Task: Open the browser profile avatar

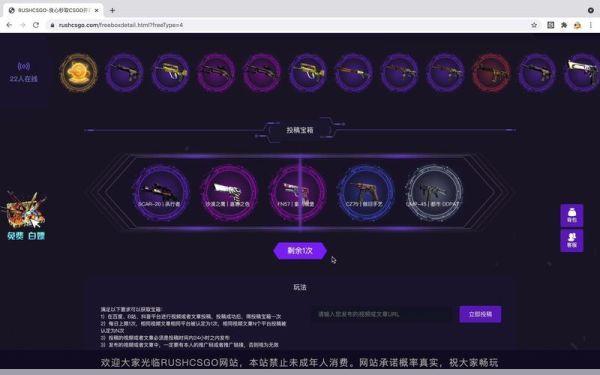Action: (577, 25)
